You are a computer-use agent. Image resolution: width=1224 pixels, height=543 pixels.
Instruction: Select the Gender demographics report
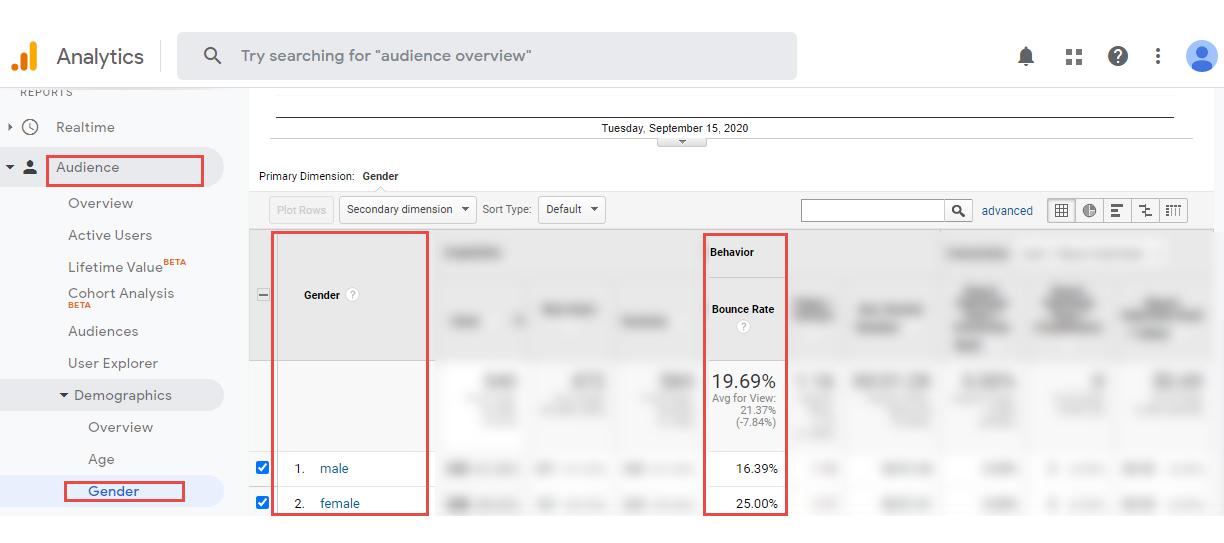(113, 491)
